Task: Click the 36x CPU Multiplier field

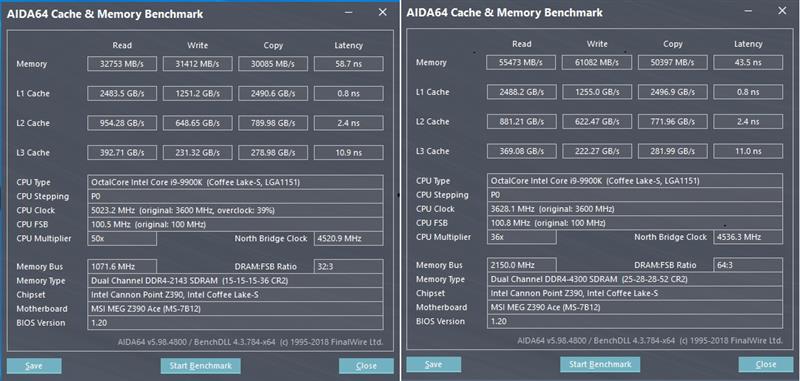Action: tap(521, 237)
